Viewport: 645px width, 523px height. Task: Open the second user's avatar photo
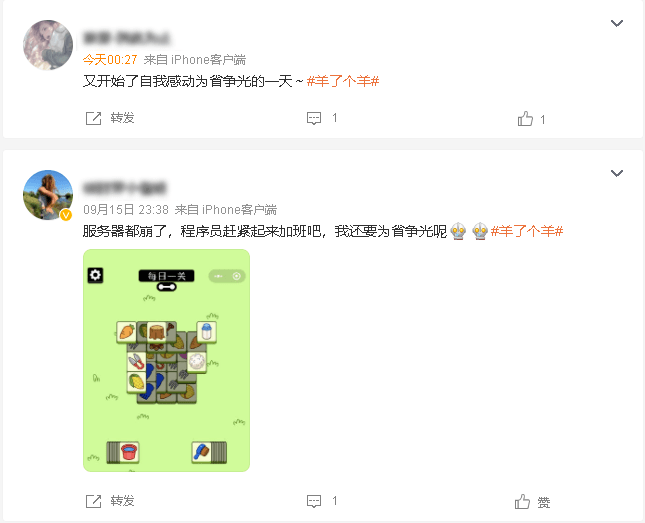pos(48,195)
